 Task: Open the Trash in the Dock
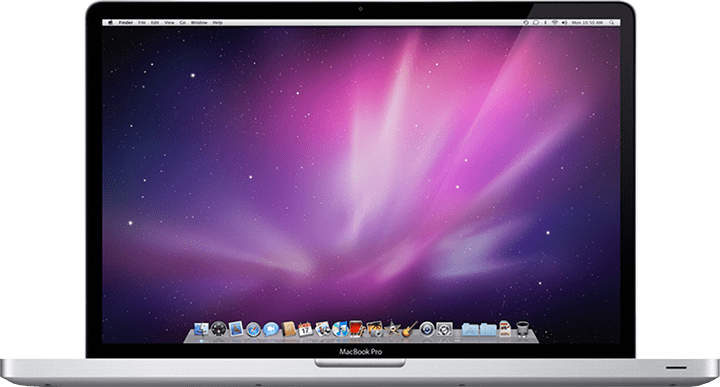523,329
